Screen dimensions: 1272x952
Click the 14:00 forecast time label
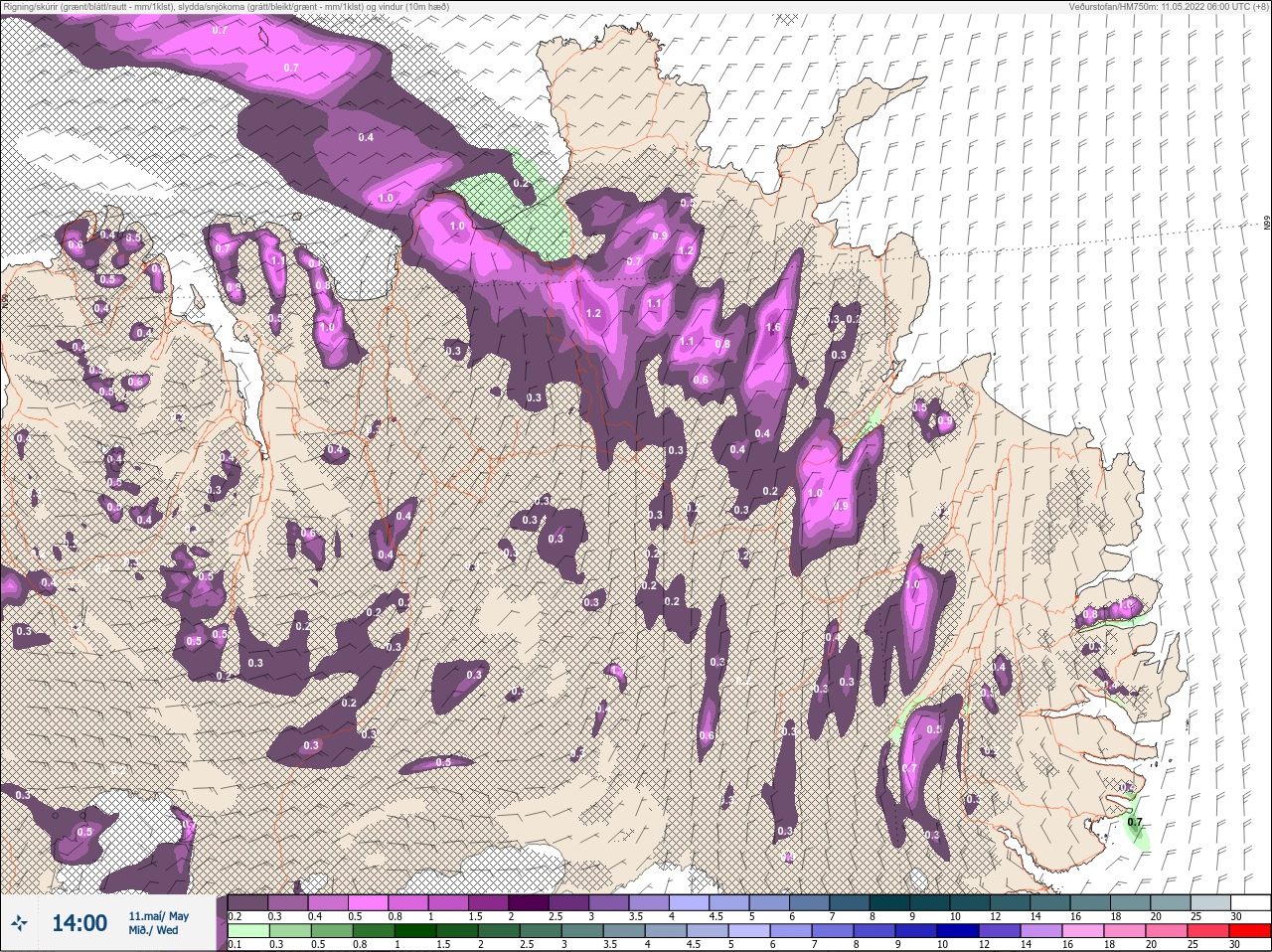pos(79,923)
